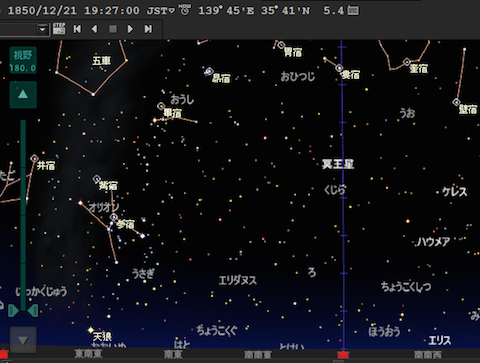Click the latitude 35°41'N
The image size is (480, 363).
point(285,10)
